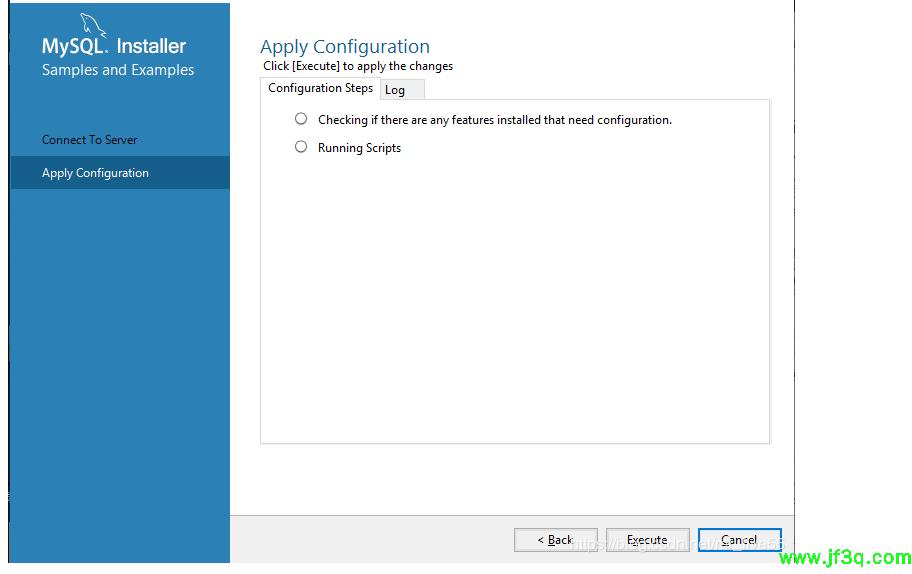
Task: Open the www.jf3q.com watermark link
Action: click(x=844, y=558)
